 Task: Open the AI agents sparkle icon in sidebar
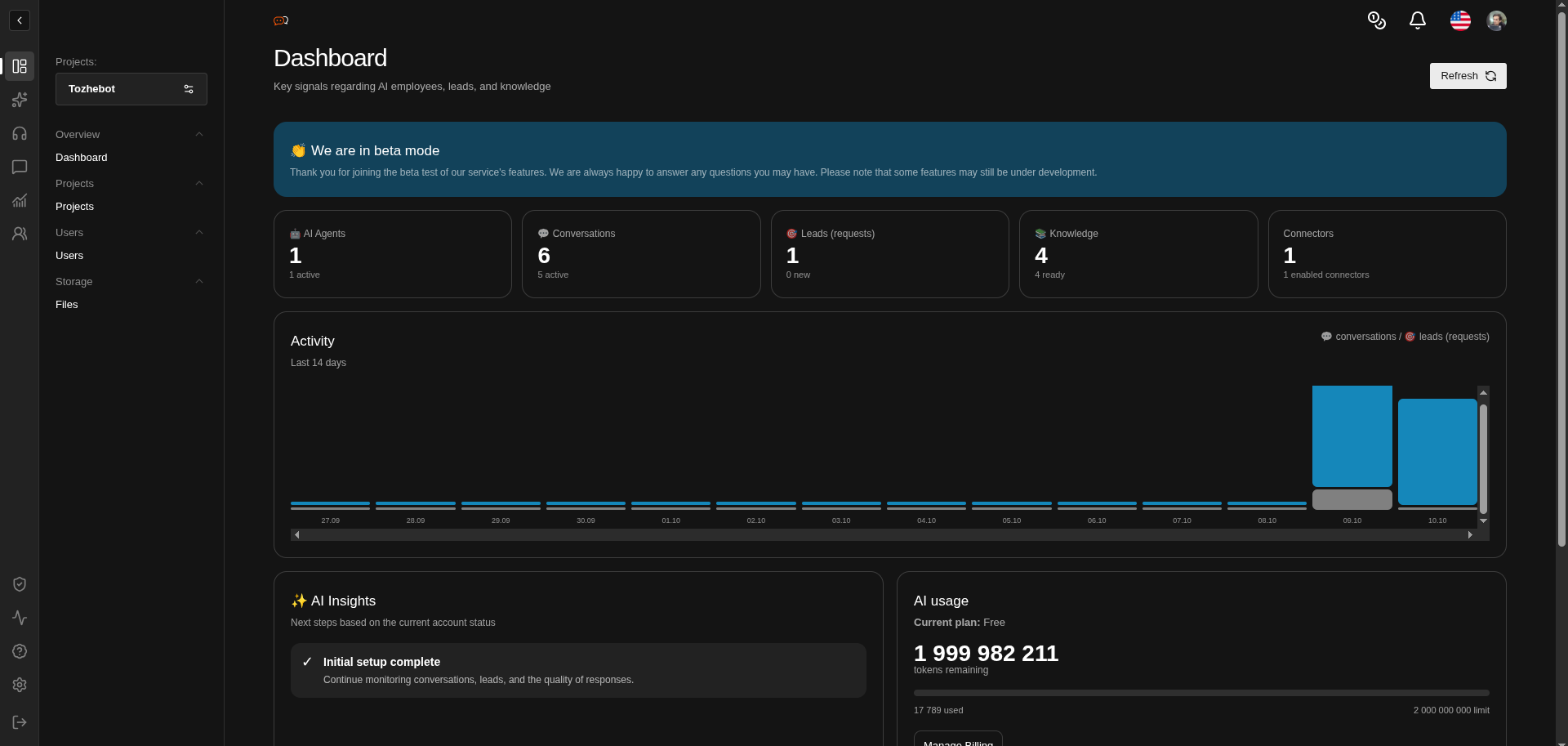point(20,100)
